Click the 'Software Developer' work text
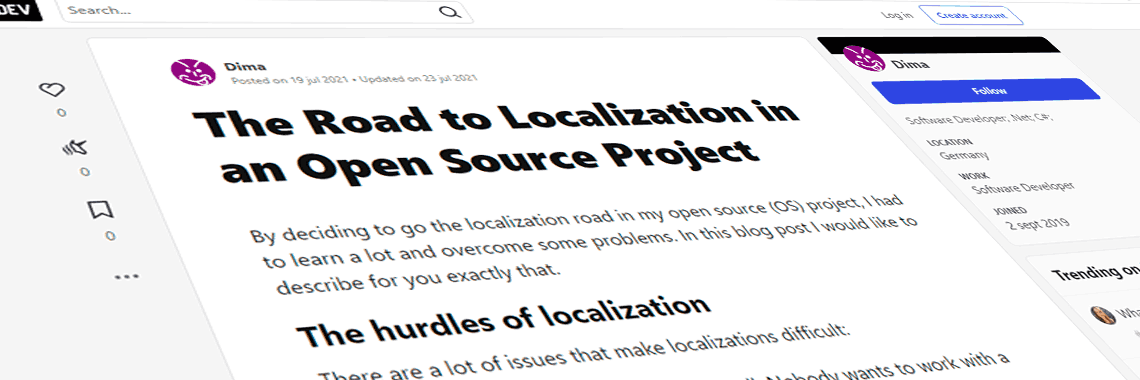The image size is (1140, 380). coord(1022,188)
